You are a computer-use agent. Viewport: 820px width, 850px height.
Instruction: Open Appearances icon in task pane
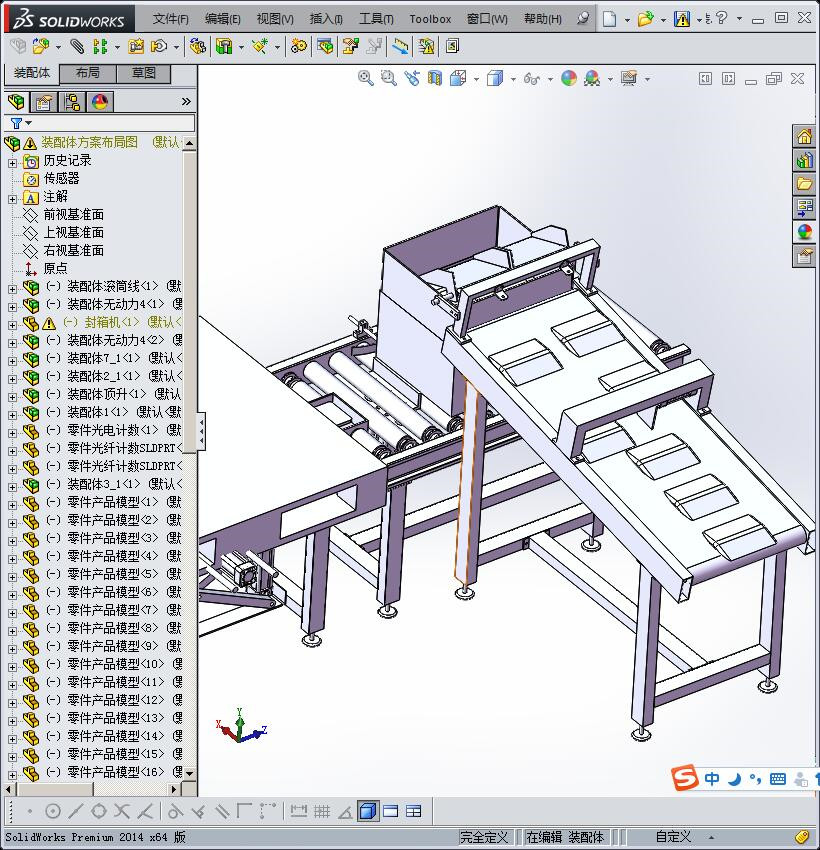804,231
